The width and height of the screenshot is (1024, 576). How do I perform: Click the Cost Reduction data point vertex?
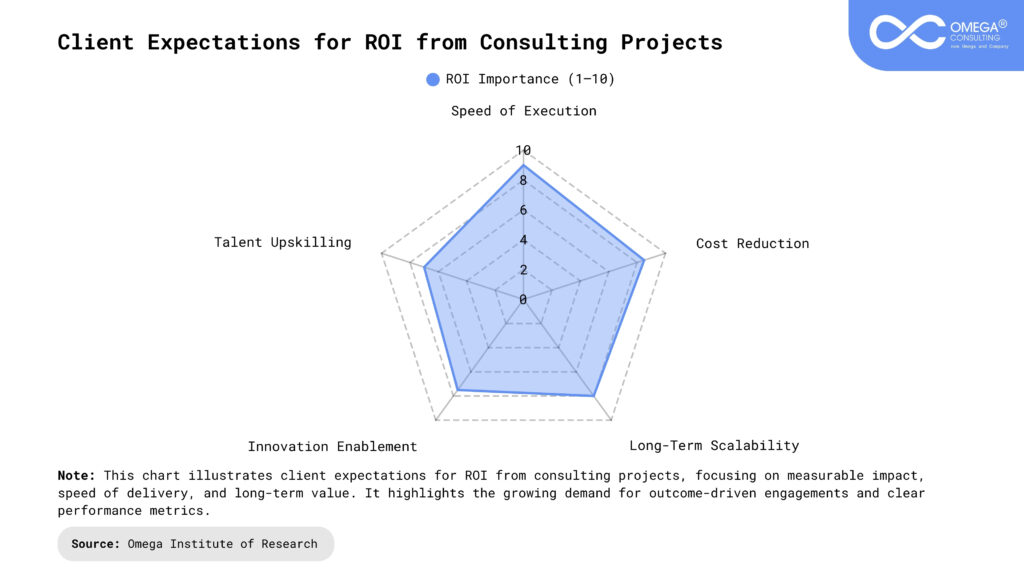[x=643, y=260]
